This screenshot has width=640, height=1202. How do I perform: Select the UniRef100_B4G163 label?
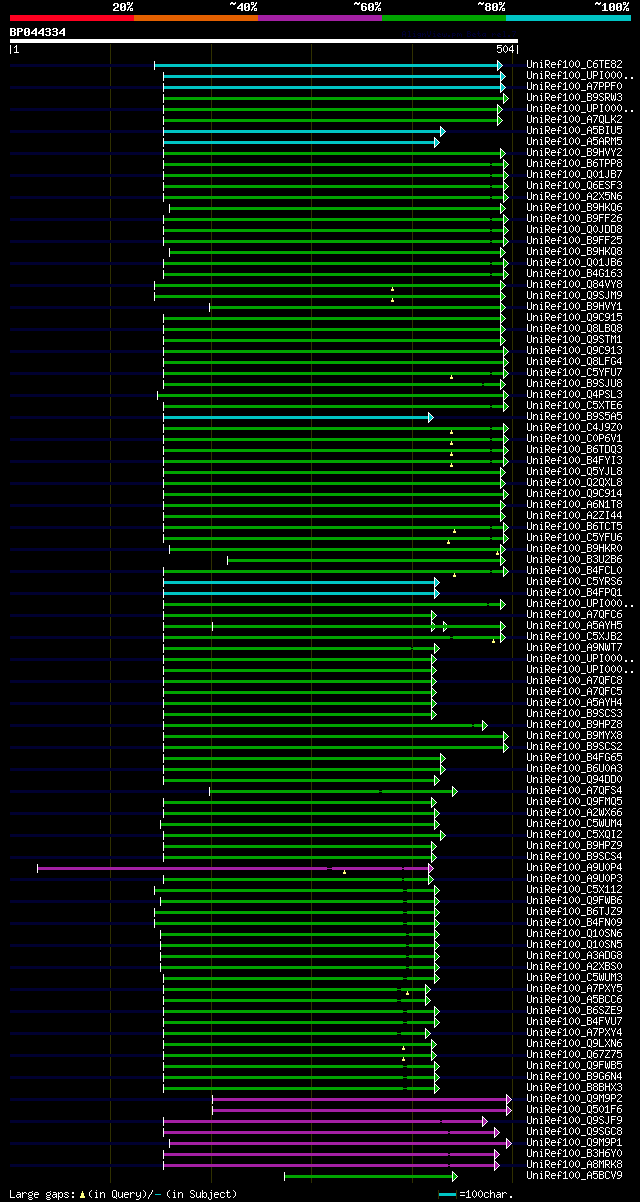(574, 274)
